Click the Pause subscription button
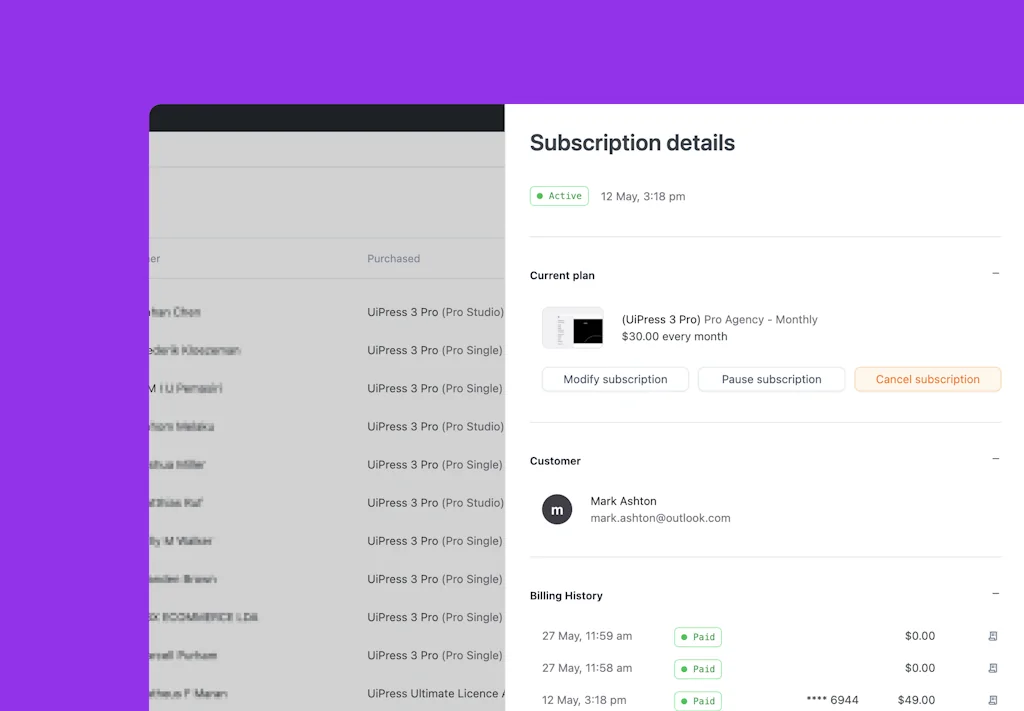This screenshot has width=1024, height=711. 771,379
